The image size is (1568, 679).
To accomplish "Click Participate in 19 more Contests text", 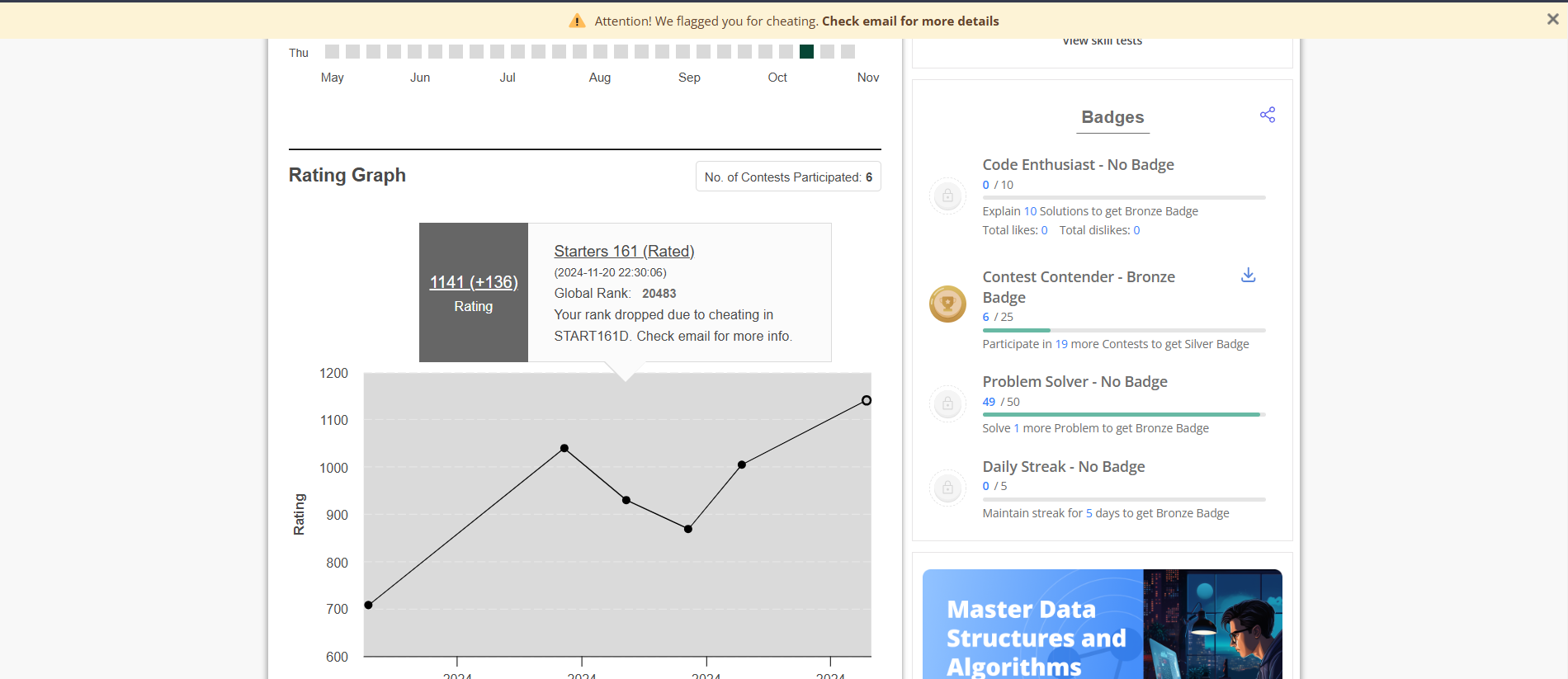I will coord(1116,344).
